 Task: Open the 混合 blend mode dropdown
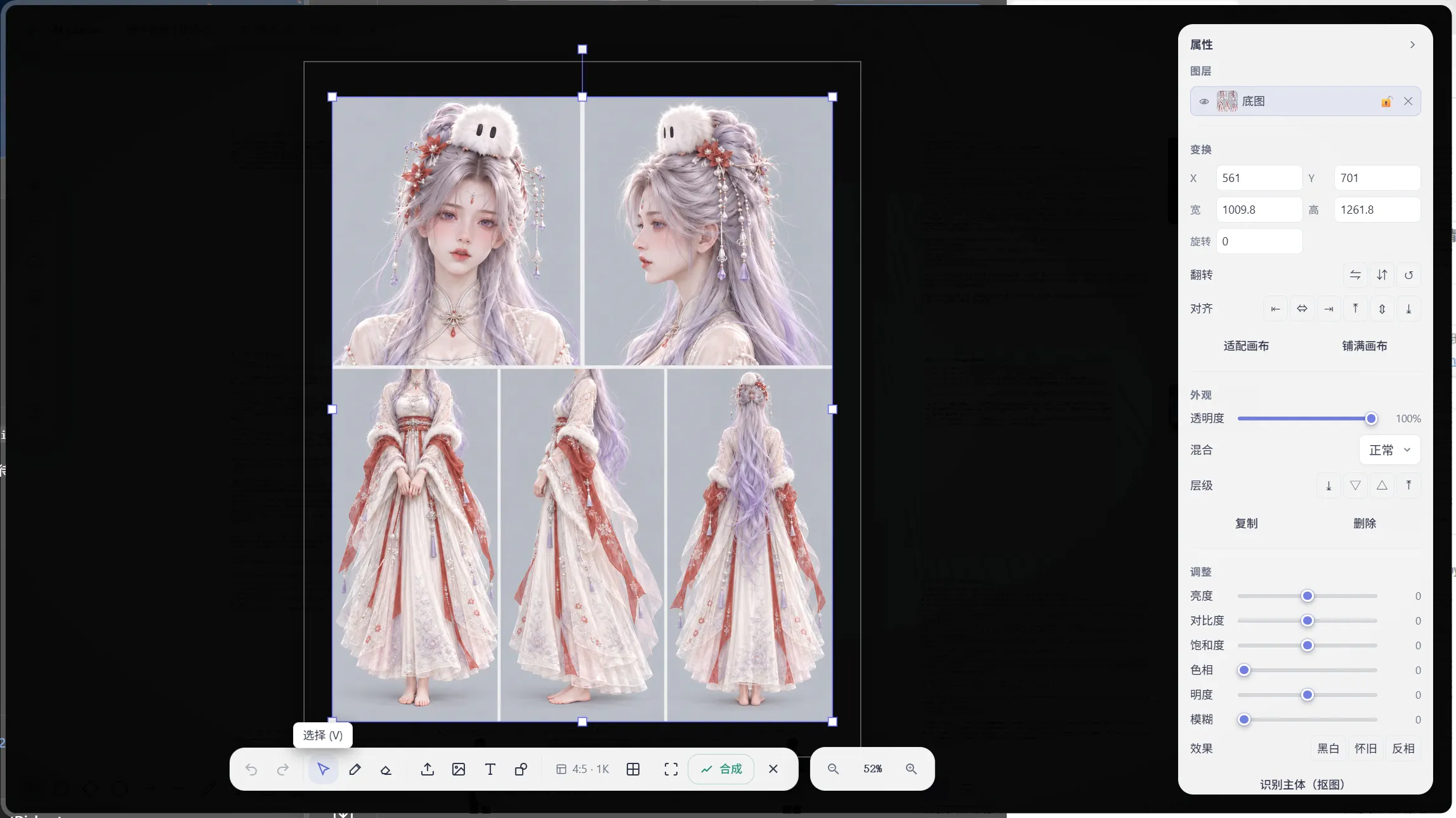click(x=1389, y=450)
